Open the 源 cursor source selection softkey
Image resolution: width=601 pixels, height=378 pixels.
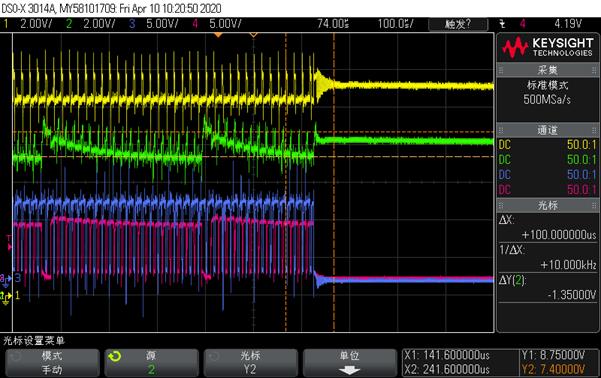(151, 362)
